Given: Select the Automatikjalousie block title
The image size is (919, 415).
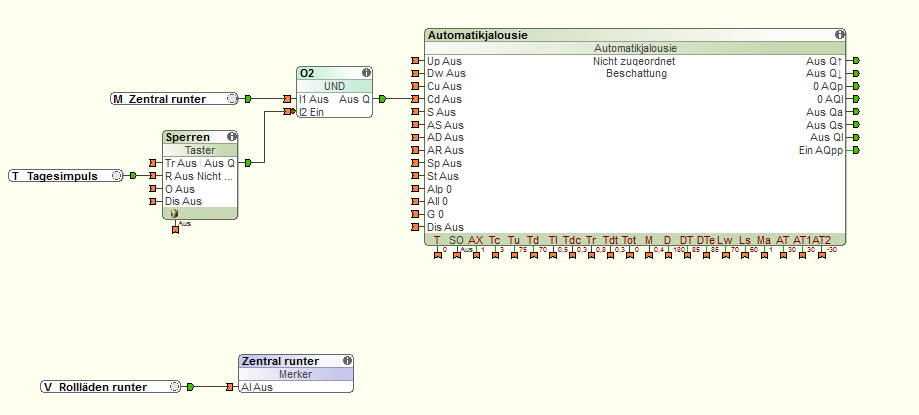Looking at the screenshot, I should 478,35.
